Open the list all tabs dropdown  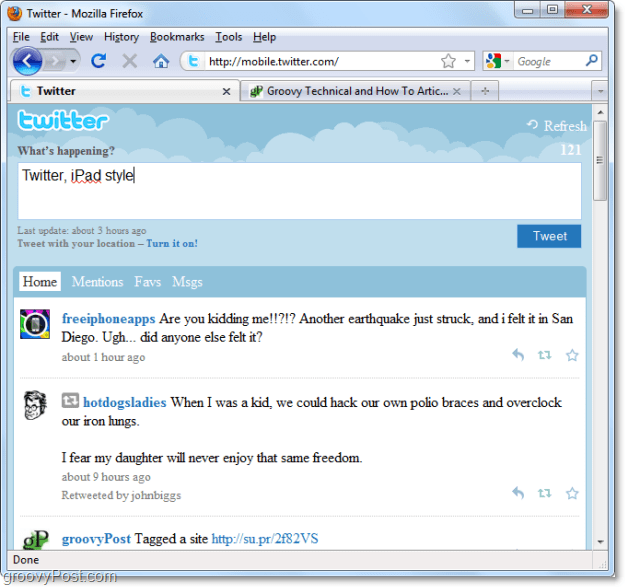tap(600, 91)
